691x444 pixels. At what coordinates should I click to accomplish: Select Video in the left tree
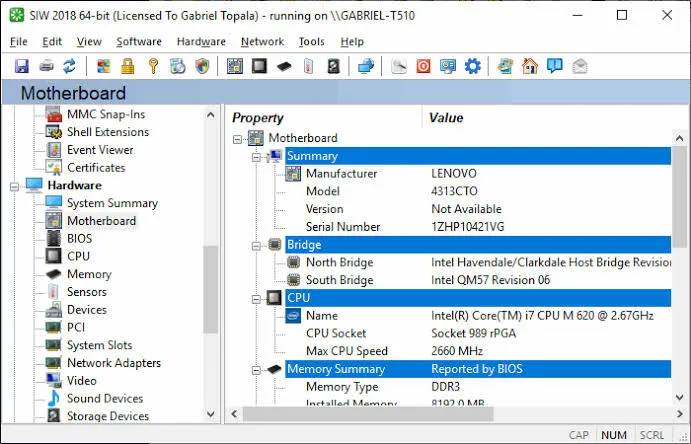tap(82, 381)
